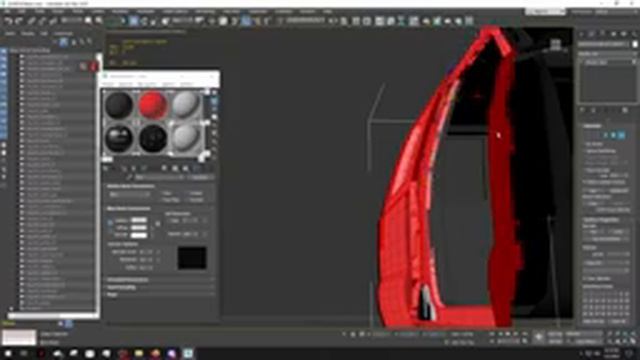640x360 pixels.
Task: Open the Ambient color swatch
Action: [x=139, y=220]
